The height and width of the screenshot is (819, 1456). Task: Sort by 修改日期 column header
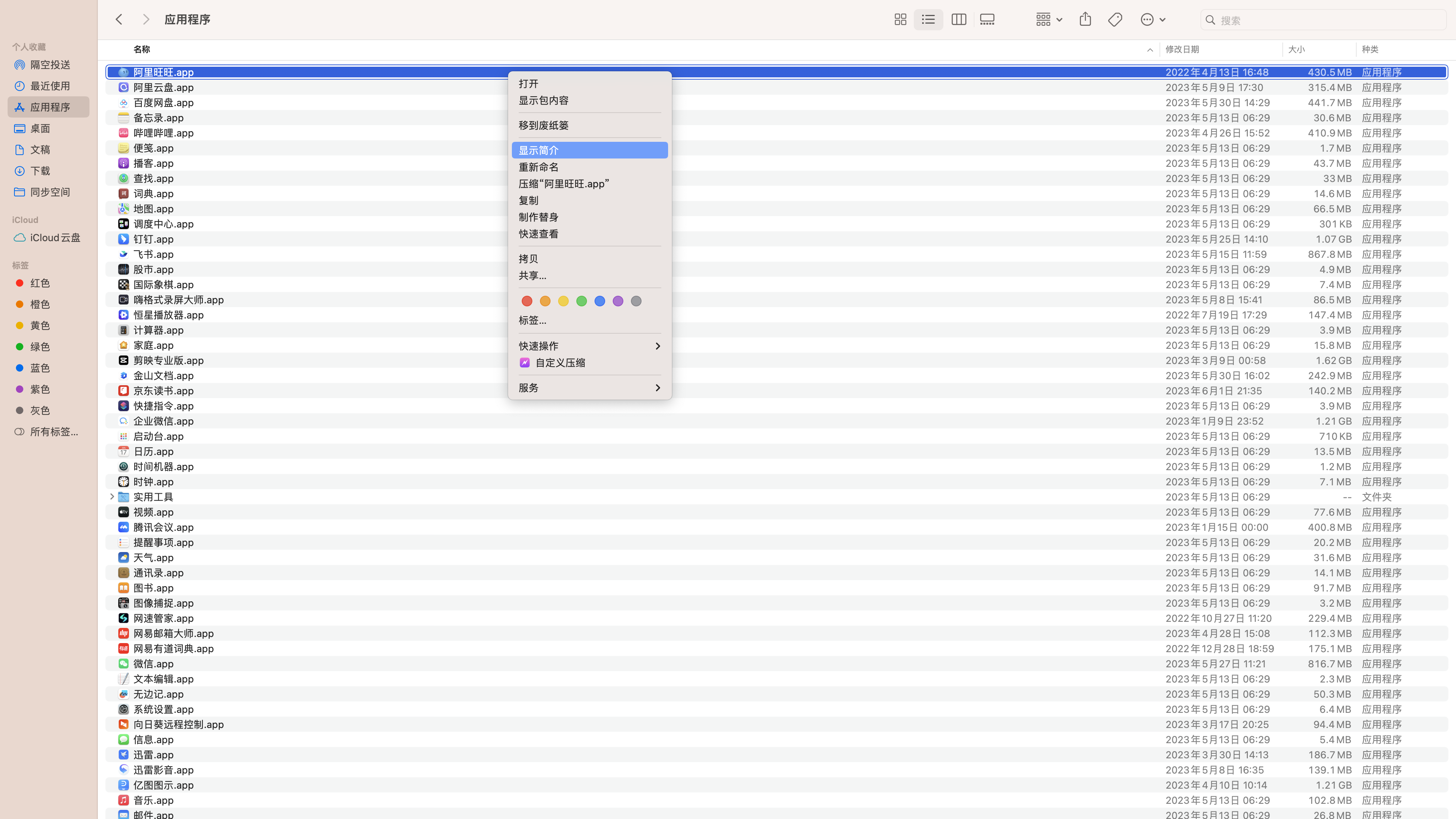click(x=1221, y=50)
